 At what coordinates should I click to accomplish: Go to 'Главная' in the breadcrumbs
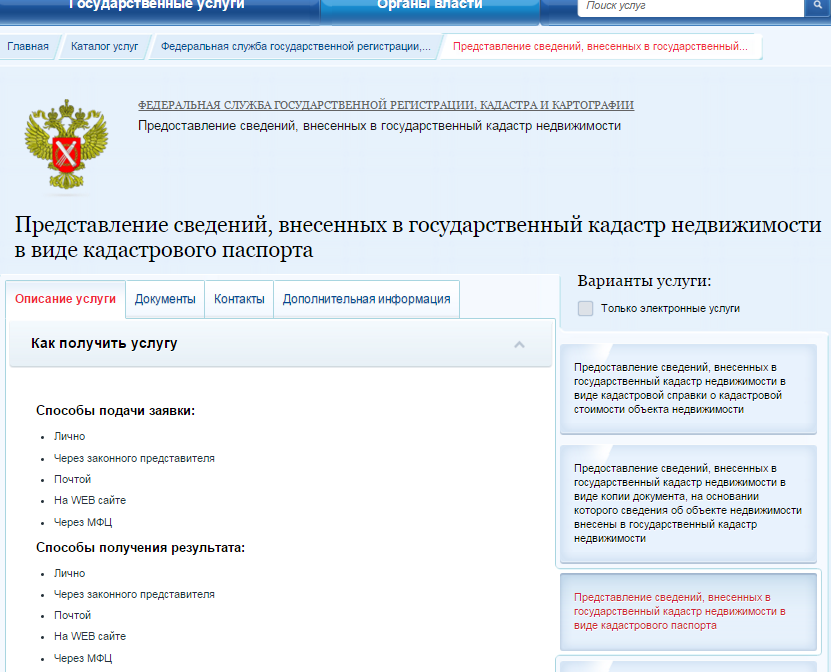[27, 46]
